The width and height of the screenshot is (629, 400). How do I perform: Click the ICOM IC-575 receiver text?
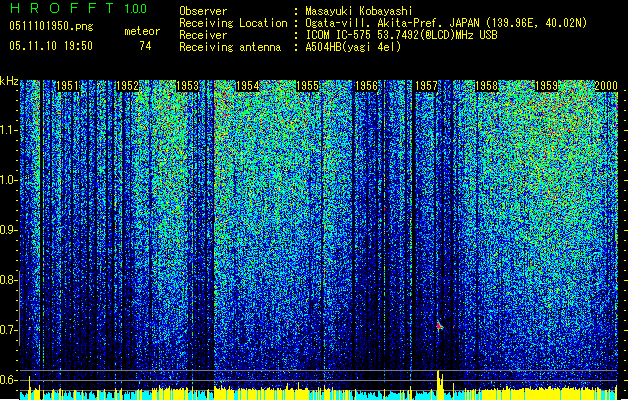(401, 35)
